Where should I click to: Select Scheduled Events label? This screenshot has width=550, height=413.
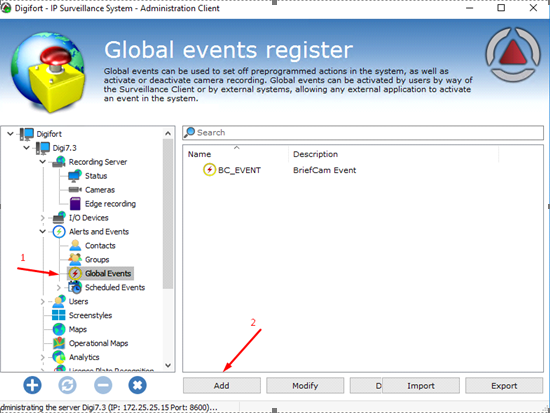(x=115, y=287)
